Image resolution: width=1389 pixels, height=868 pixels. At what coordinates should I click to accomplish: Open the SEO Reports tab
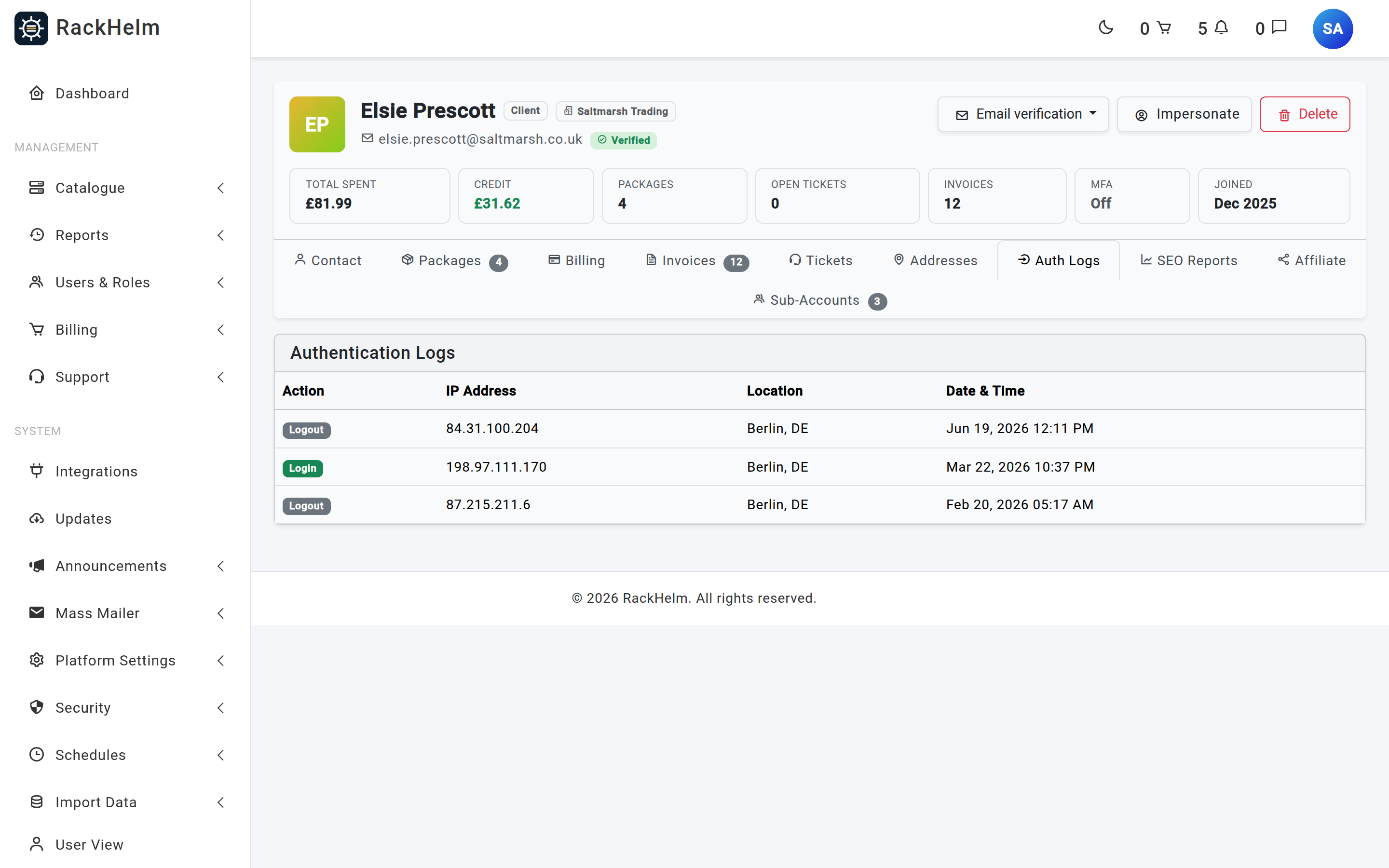point(1189,260)
